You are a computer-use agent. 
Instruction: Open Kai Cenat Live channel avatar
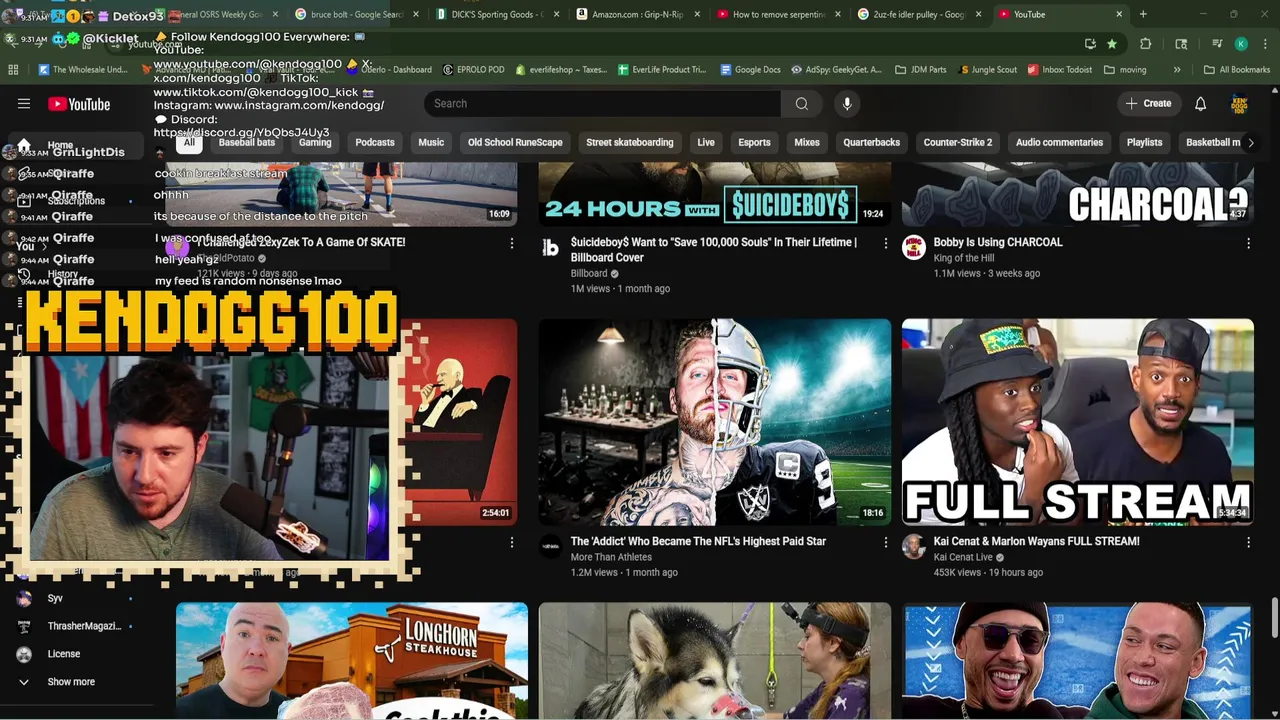tap(914, 547)
